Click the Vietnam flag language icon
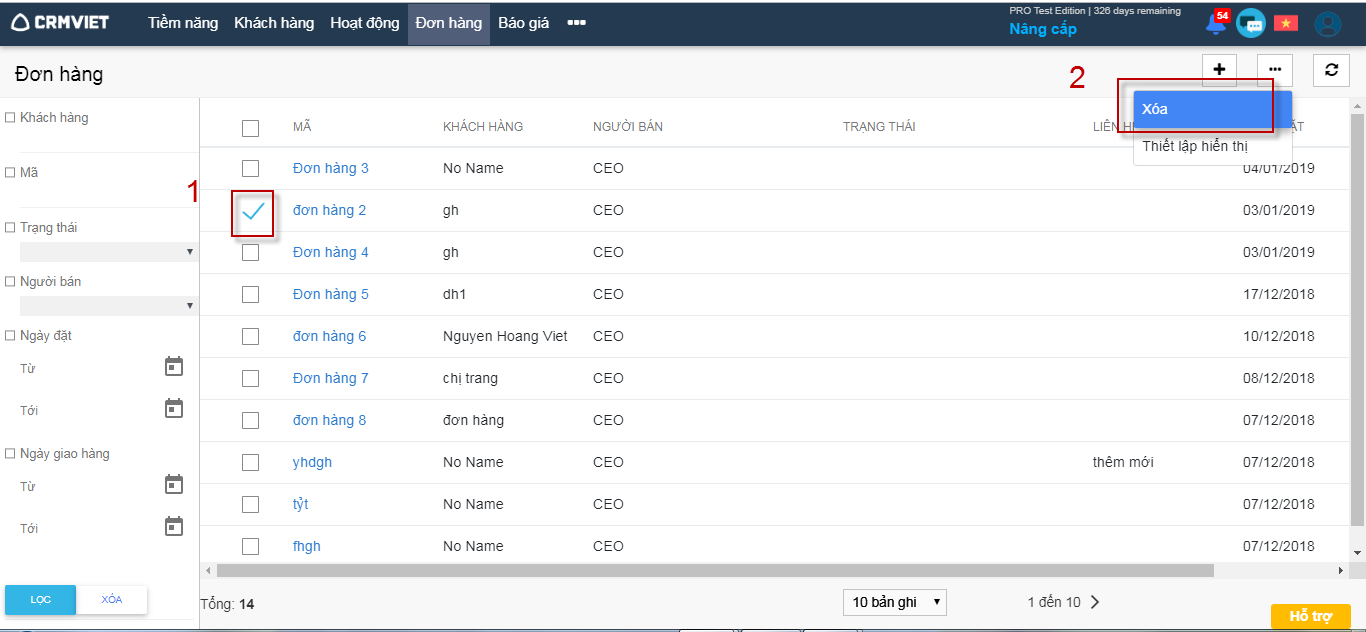 click(1285, 24)
